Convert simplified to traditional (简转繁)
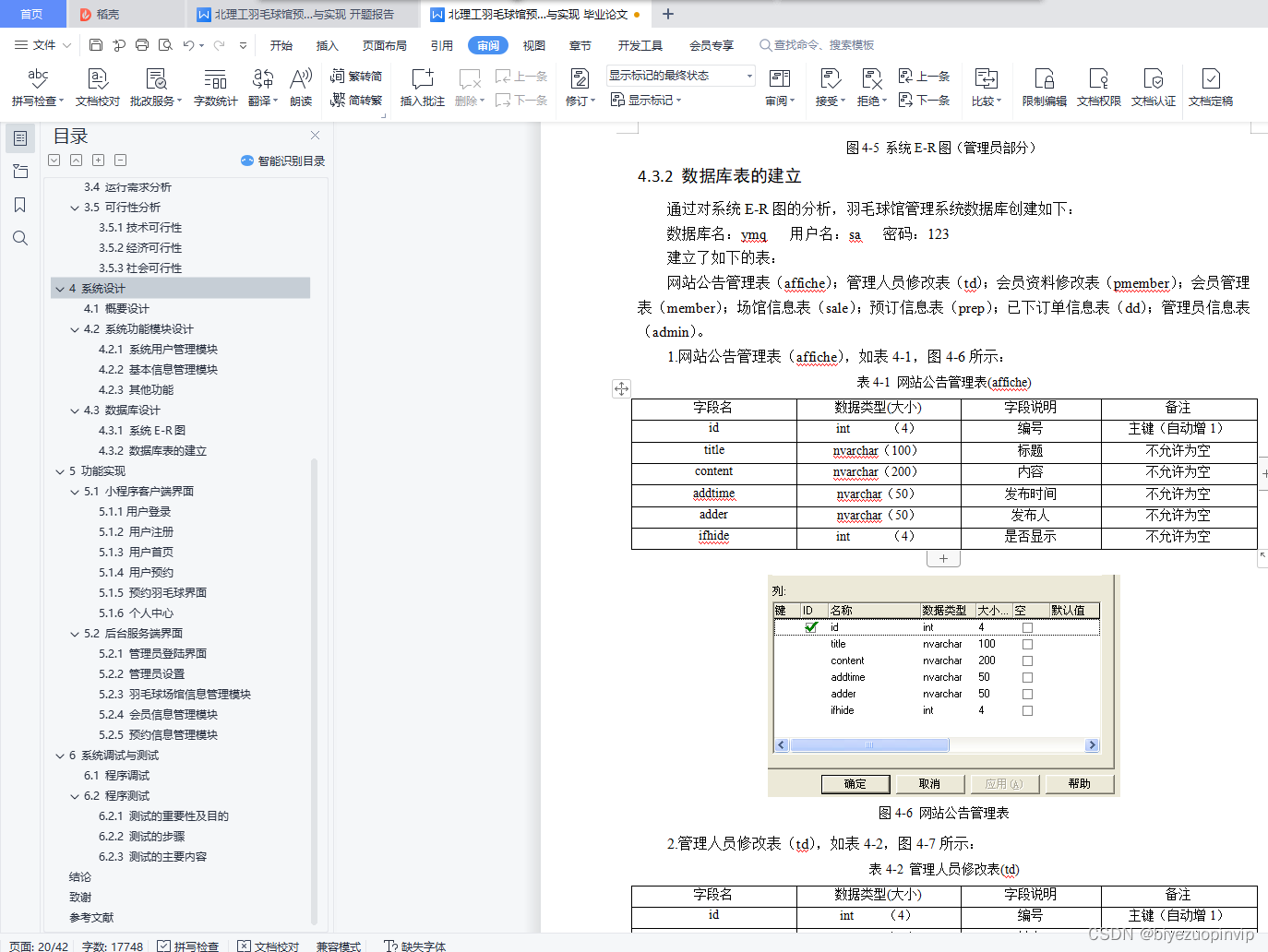 (356, 100)
